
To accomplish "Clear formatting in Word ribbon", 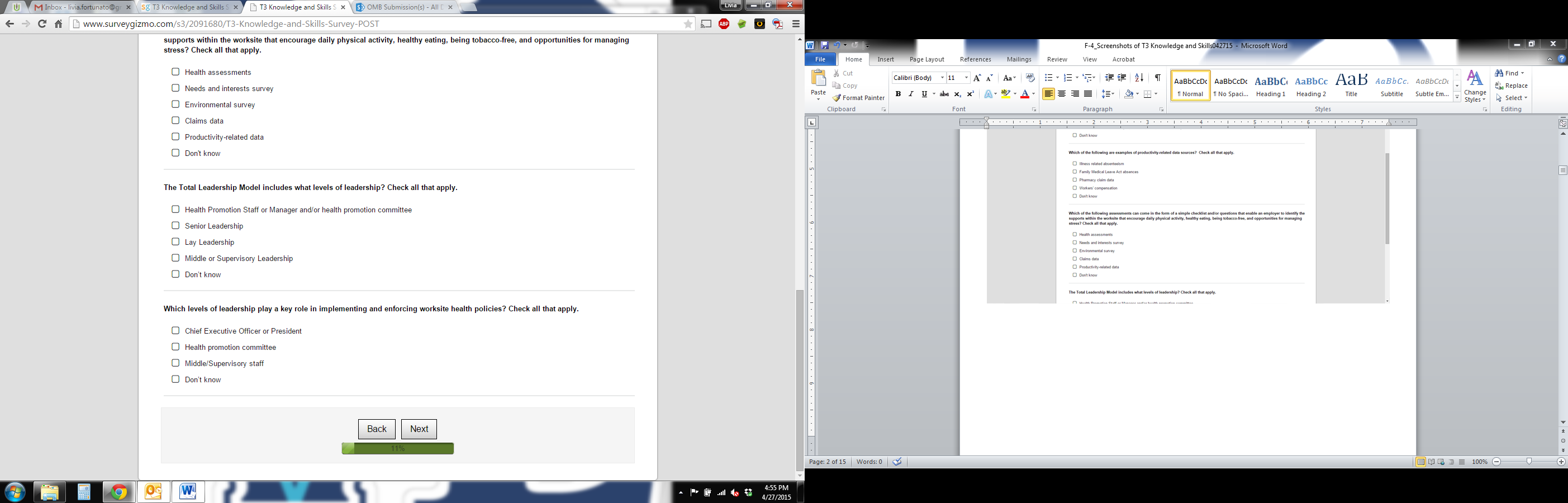I will pyautogui.click(x=1030, y=78).
